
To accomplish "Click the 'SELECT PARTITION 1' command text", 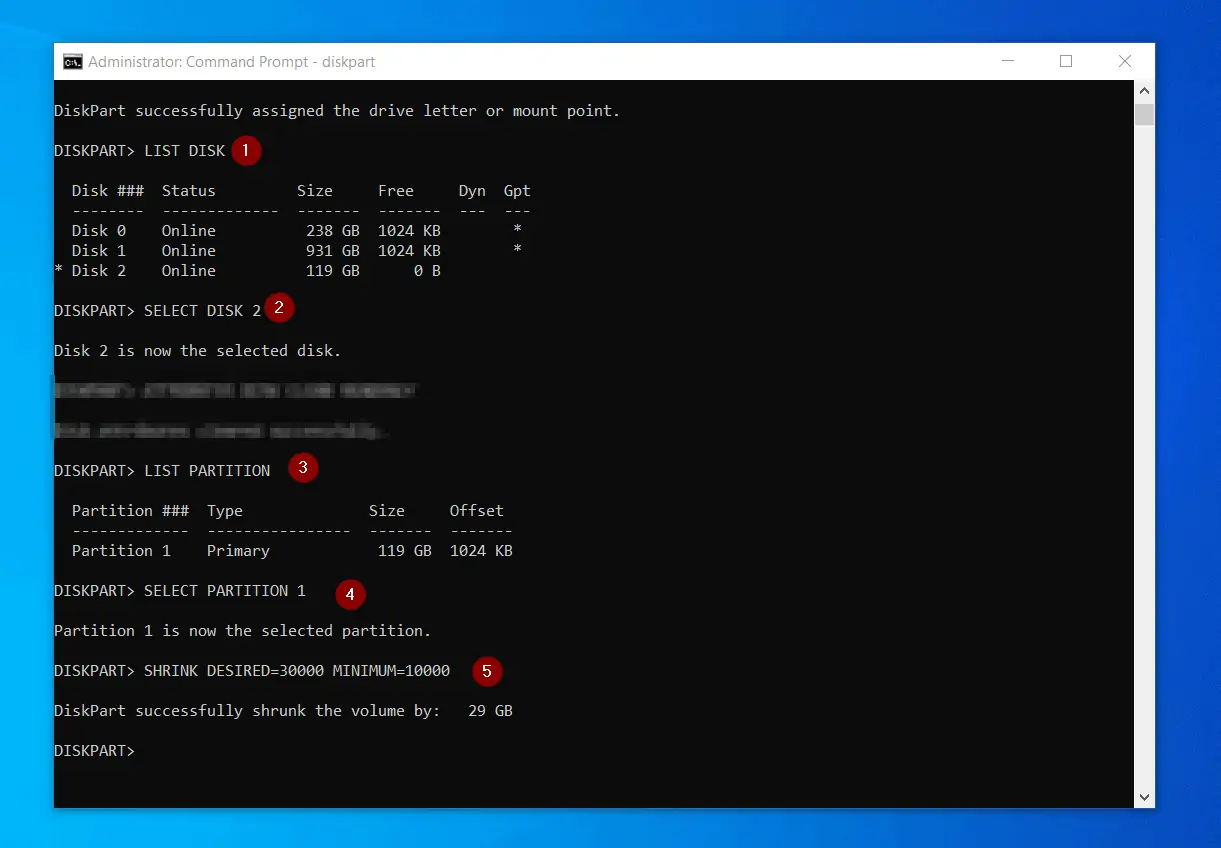I will (x=225, y=591).
